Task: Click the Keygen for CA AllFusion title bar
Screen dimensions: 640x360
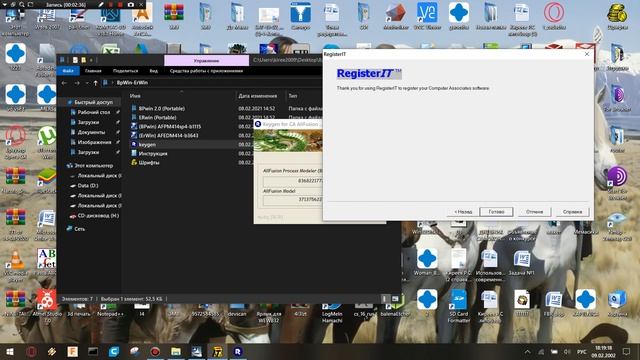Action: [x=288, y=124]
